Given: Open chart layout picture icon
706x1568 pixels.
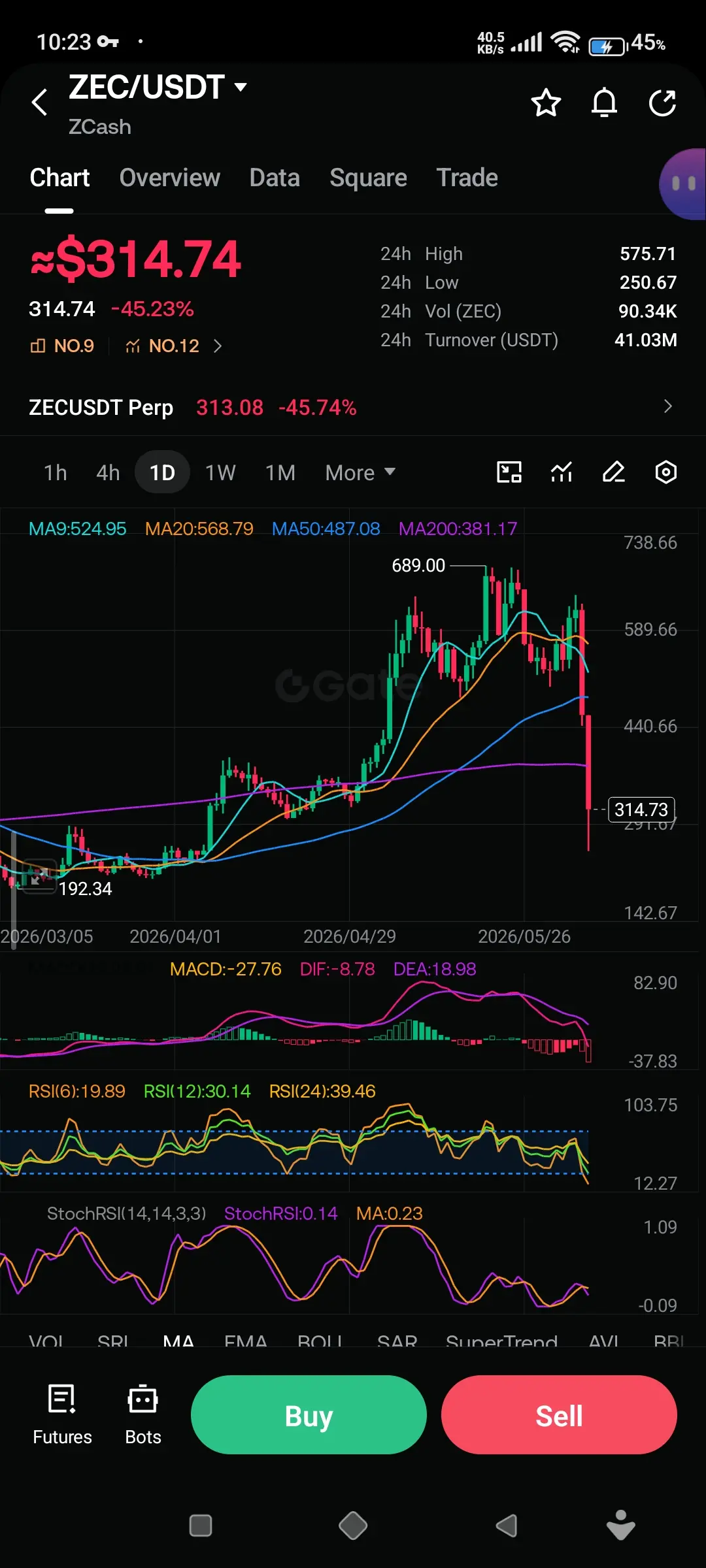Looking at the screenshot, I should coord(509,472).
